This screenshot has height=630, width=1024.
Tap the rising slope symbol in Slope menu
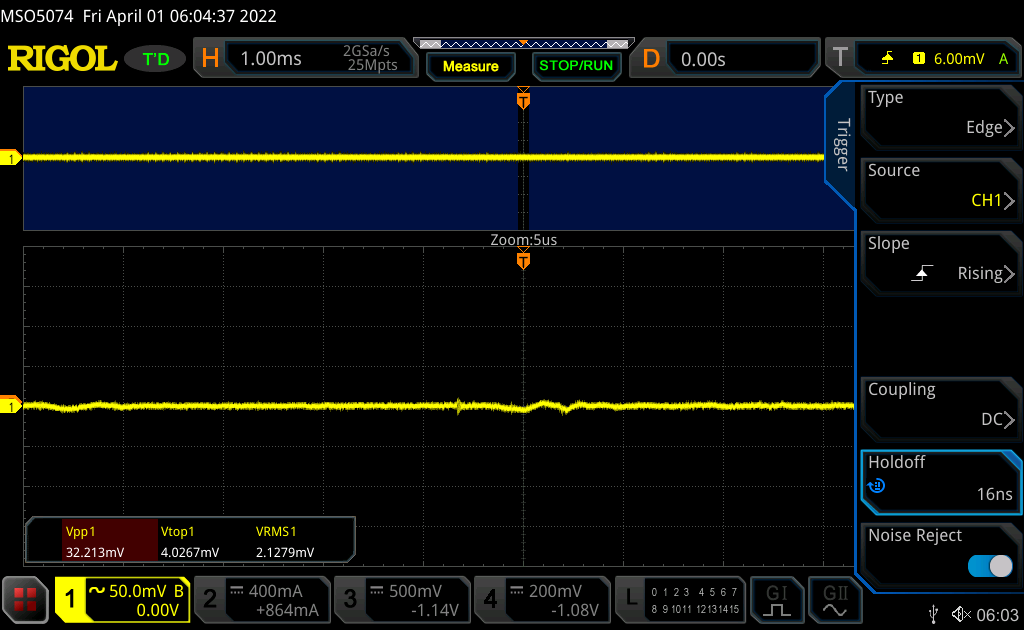pos(921,273)
